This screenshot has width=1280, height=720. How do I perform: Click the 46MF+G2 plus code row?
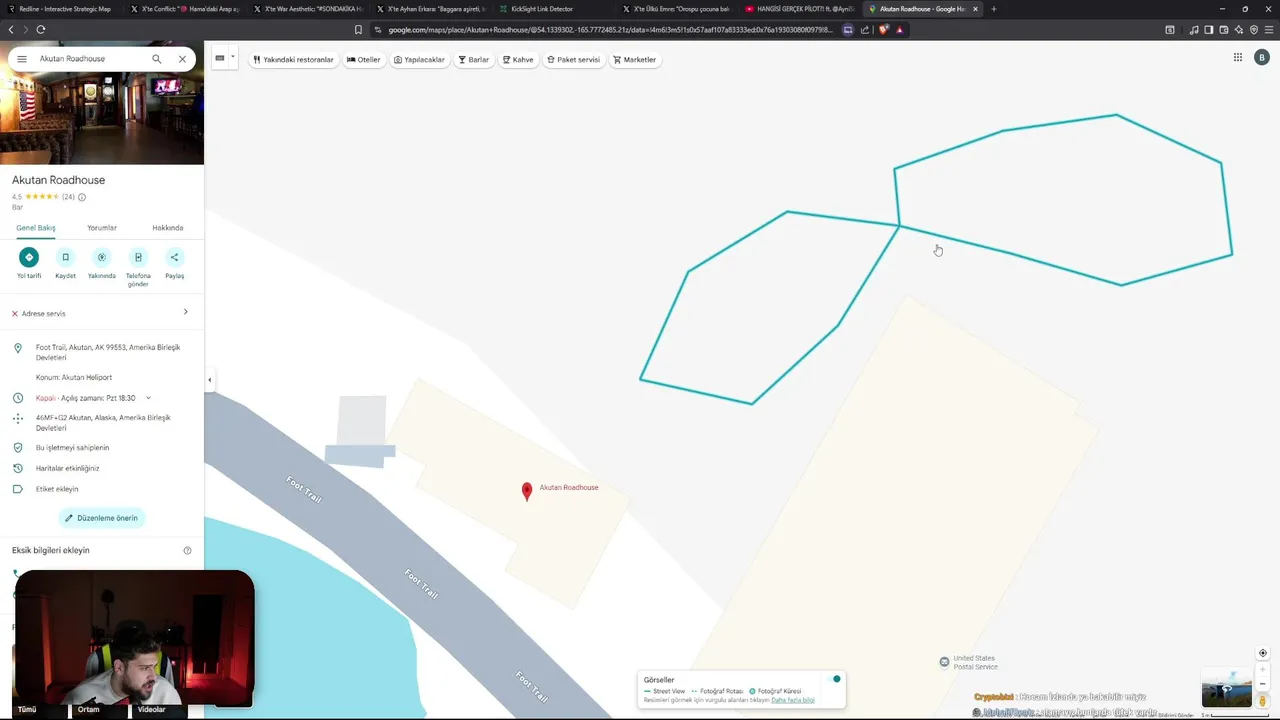point(102,422)
